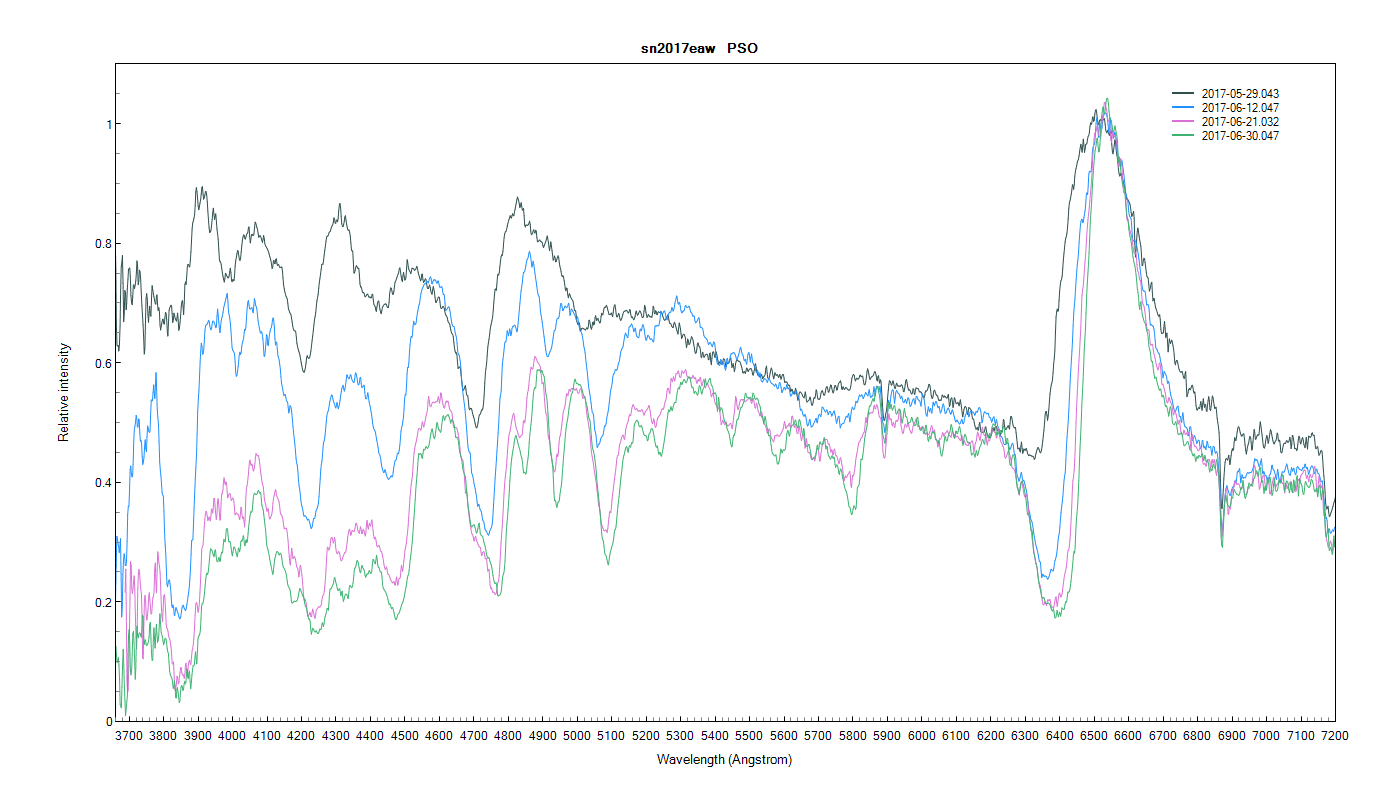Select the 2017-06-12.047 legend label
The image size is (1400, 800).
1240,108
